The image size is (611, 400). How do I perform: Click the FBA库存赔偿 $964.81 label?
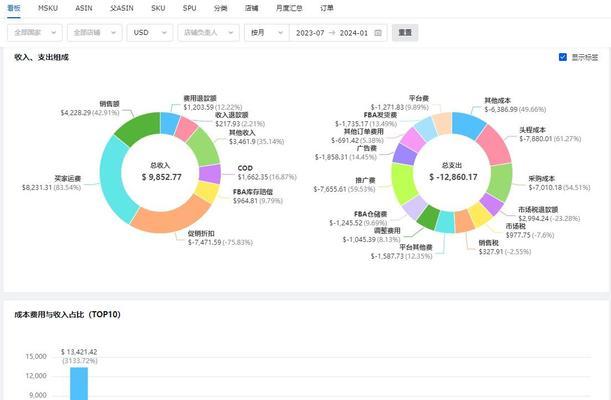[258, 196]
